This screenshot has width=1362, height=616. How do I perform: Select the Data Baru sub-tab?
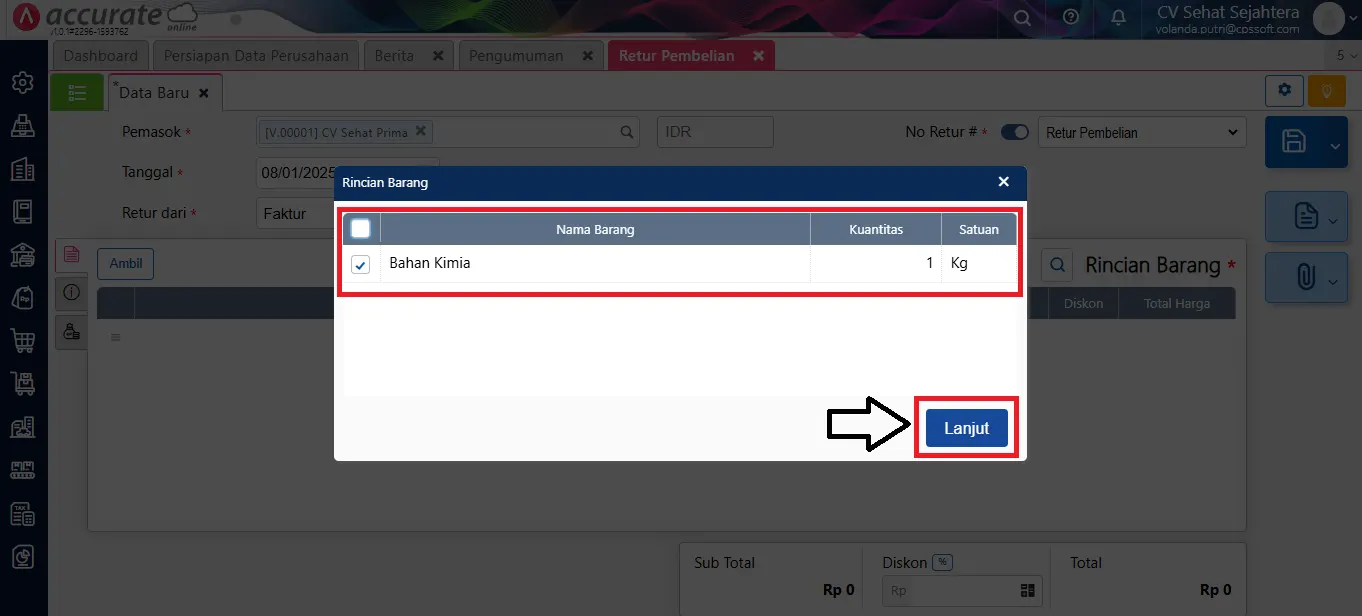point(154,92)
